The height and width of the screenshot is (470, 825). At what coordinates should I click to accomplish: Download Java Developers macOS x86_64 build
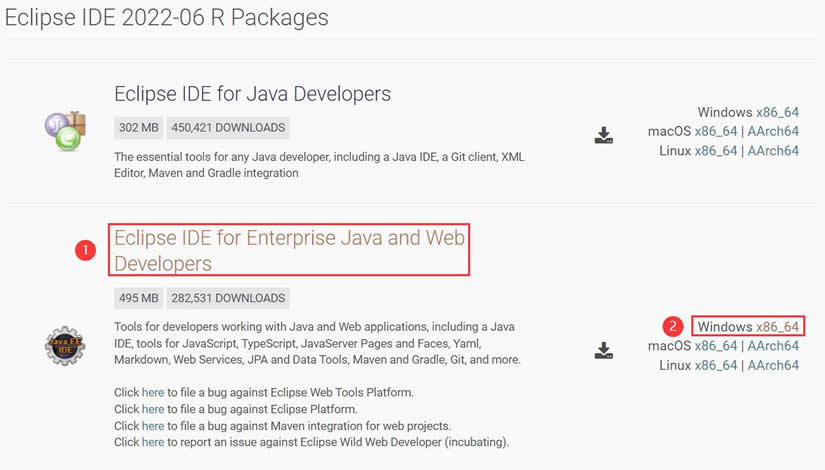(716, 131)
